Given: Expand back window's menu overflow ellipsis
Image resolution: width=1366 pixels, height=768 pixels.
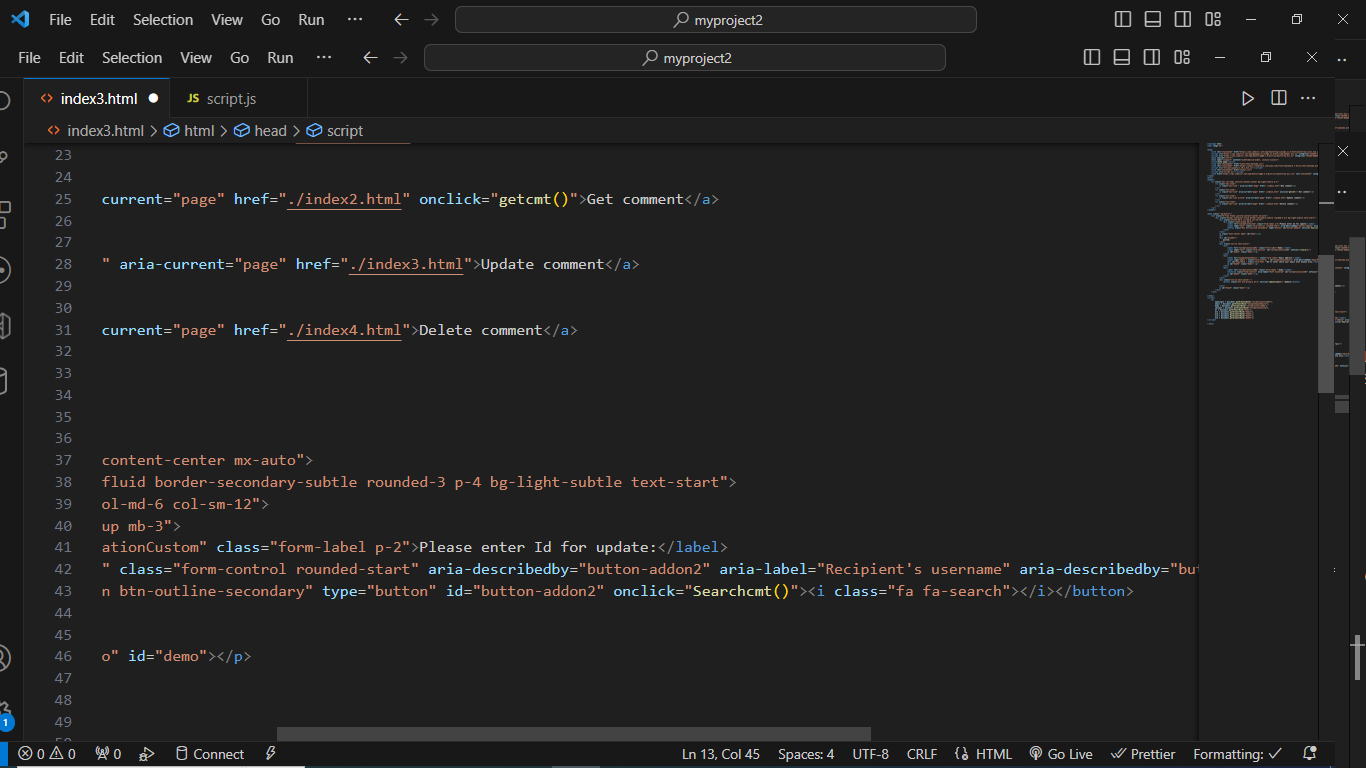Looking at the screenshot, I should click(x=354, y=20).
